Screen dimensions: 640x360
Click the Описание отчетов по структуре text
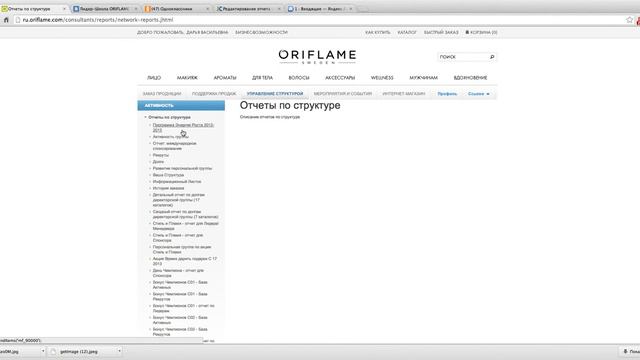click(270, 117)
